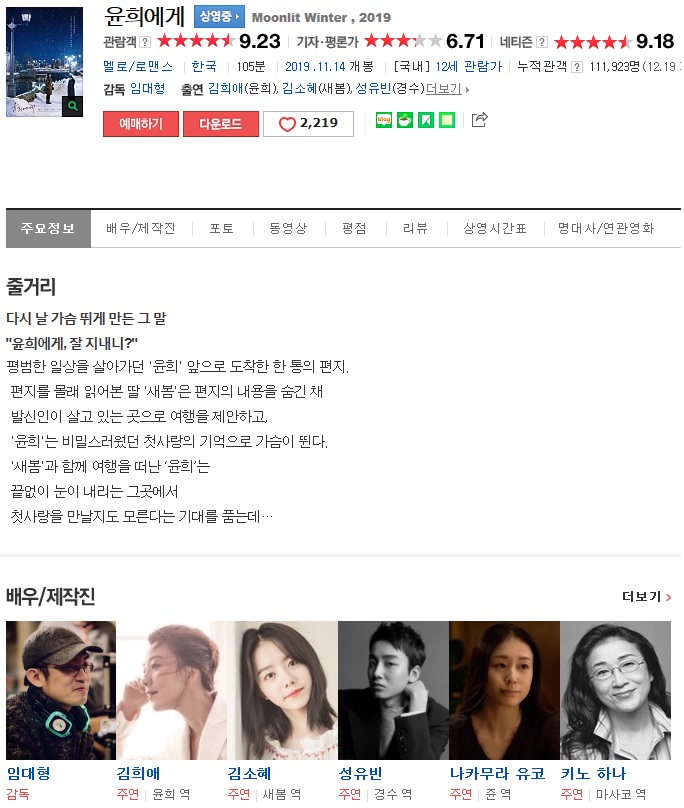Image resolution: width=684 pixels, height=808 pixels.
Task: Click the 멜로/로맨스 genre link
Action: point(138,66)
